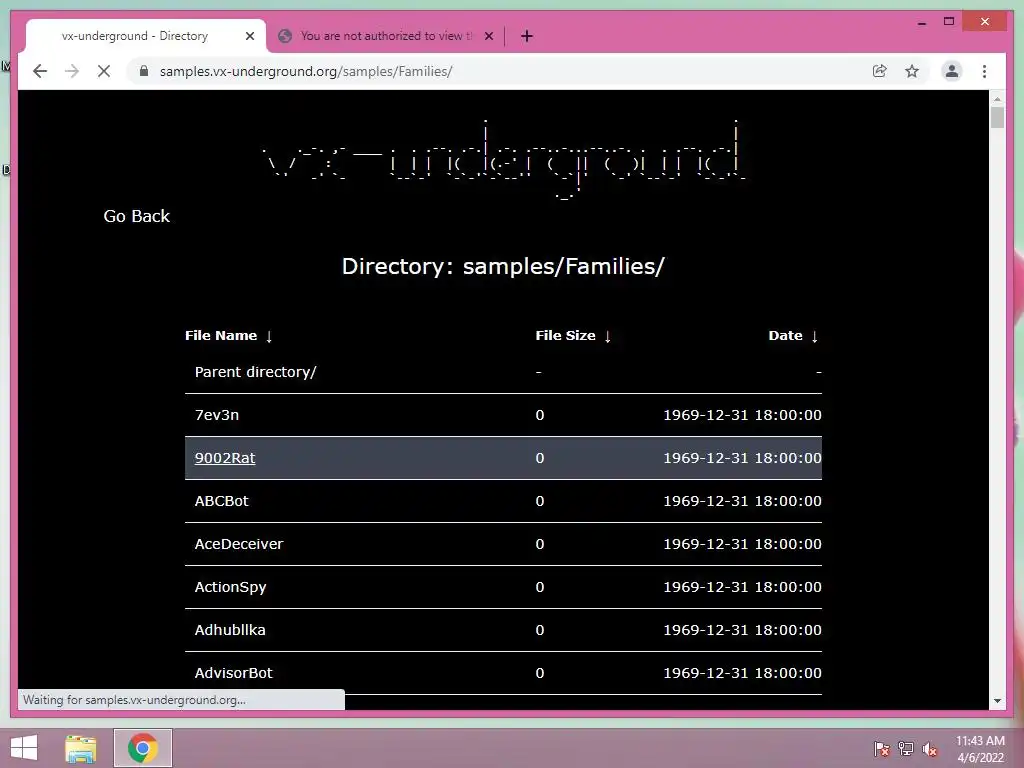
Task: Click the vertical scrollbar thumb
Action: click(x=997, y=118)
